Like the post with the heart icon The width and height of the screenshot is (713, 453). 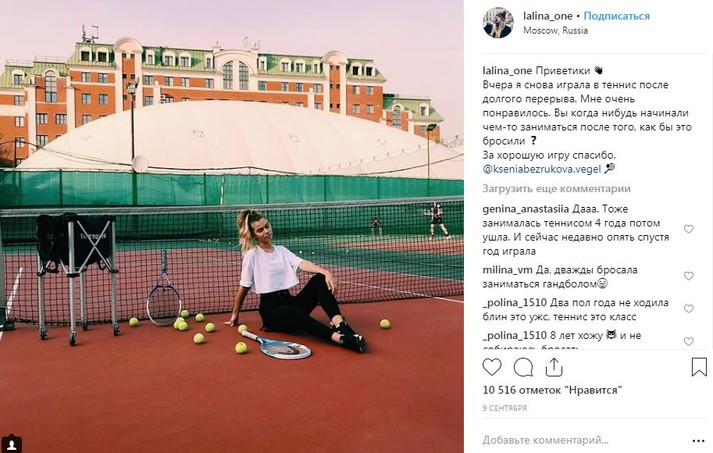(492, 367)
